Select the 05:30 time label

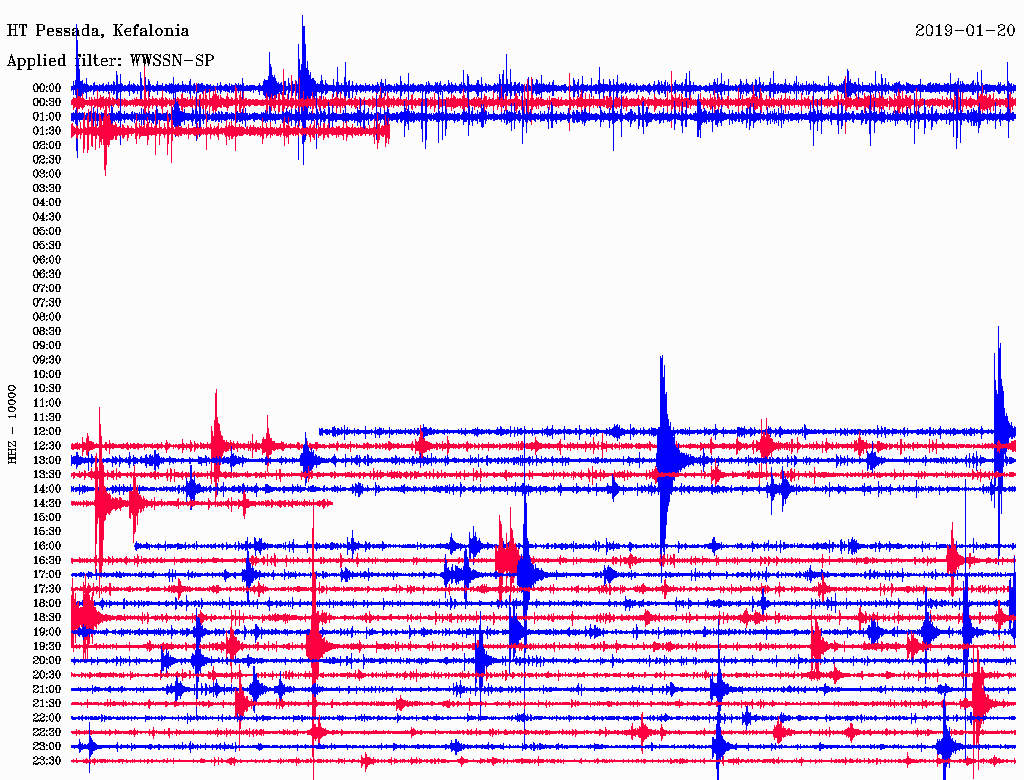coord(47,246)
